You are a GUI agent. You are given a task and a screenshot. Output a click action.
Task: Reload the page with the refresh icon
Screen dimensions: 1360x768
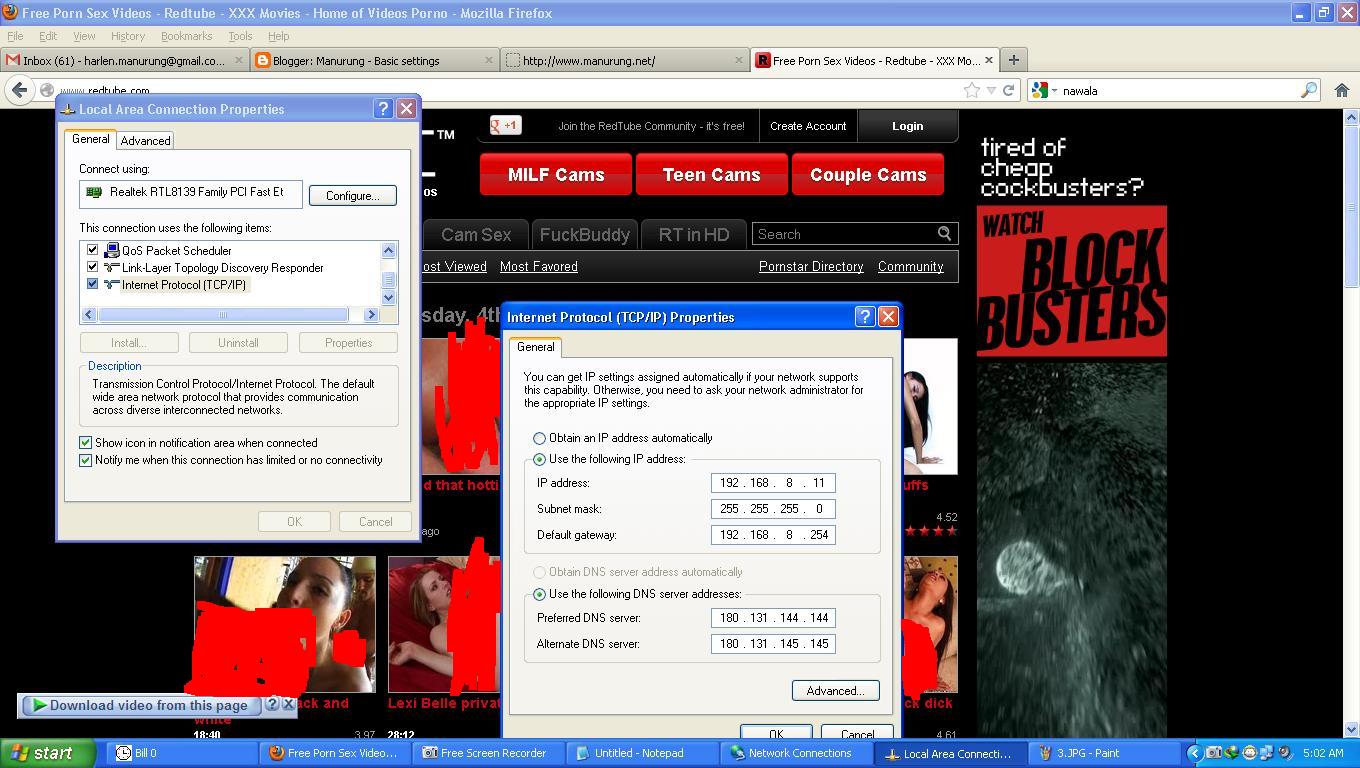1009,90
